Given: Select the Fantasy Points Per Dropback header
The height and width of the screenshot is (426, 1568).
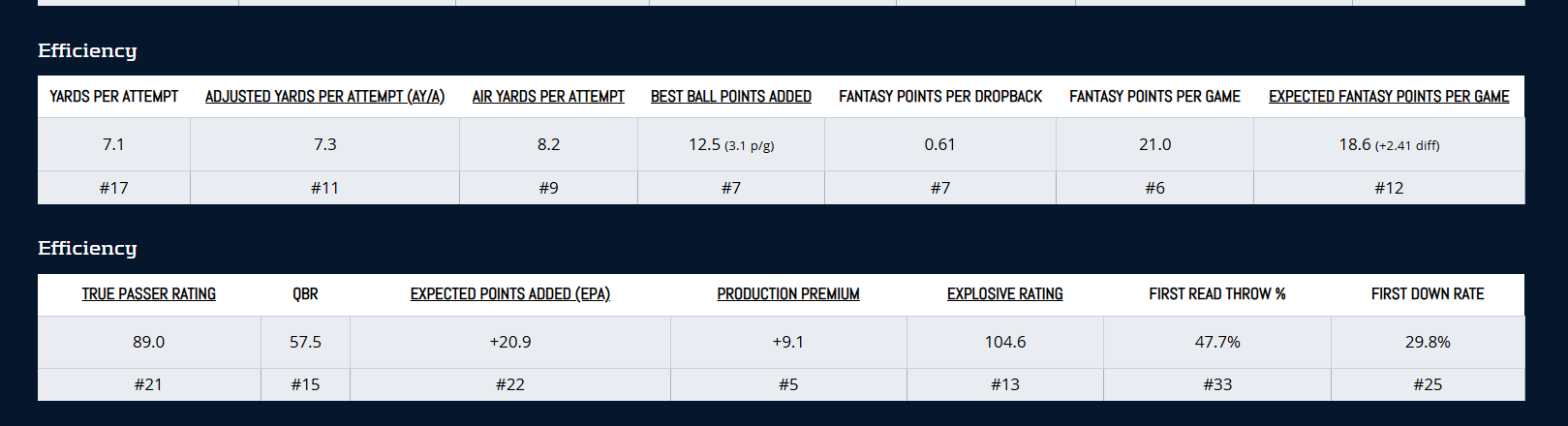Looking at the screenshot, I should click(x=939, y=97).
